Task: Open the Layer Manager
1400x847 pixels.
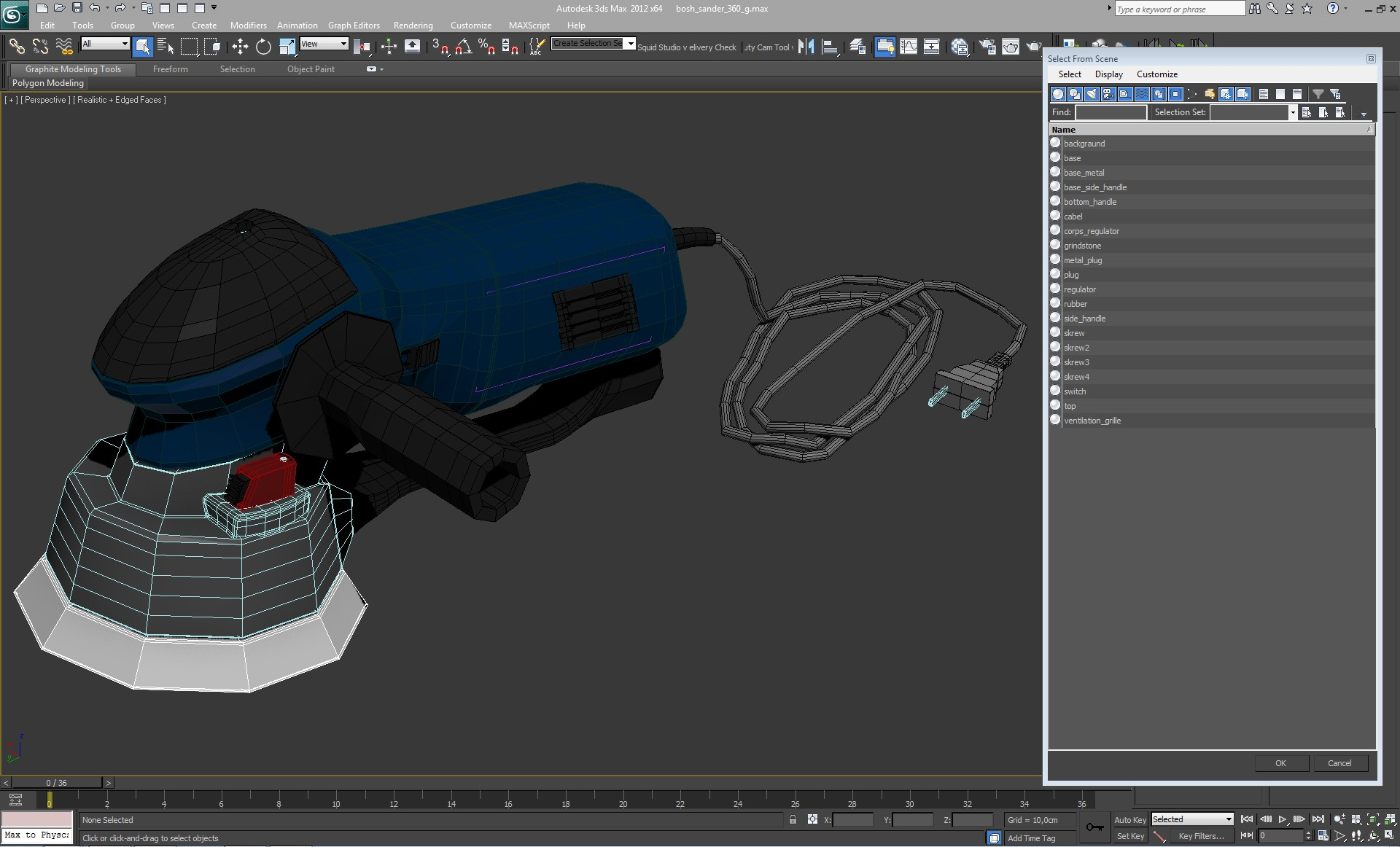Action: click(857, 47)
